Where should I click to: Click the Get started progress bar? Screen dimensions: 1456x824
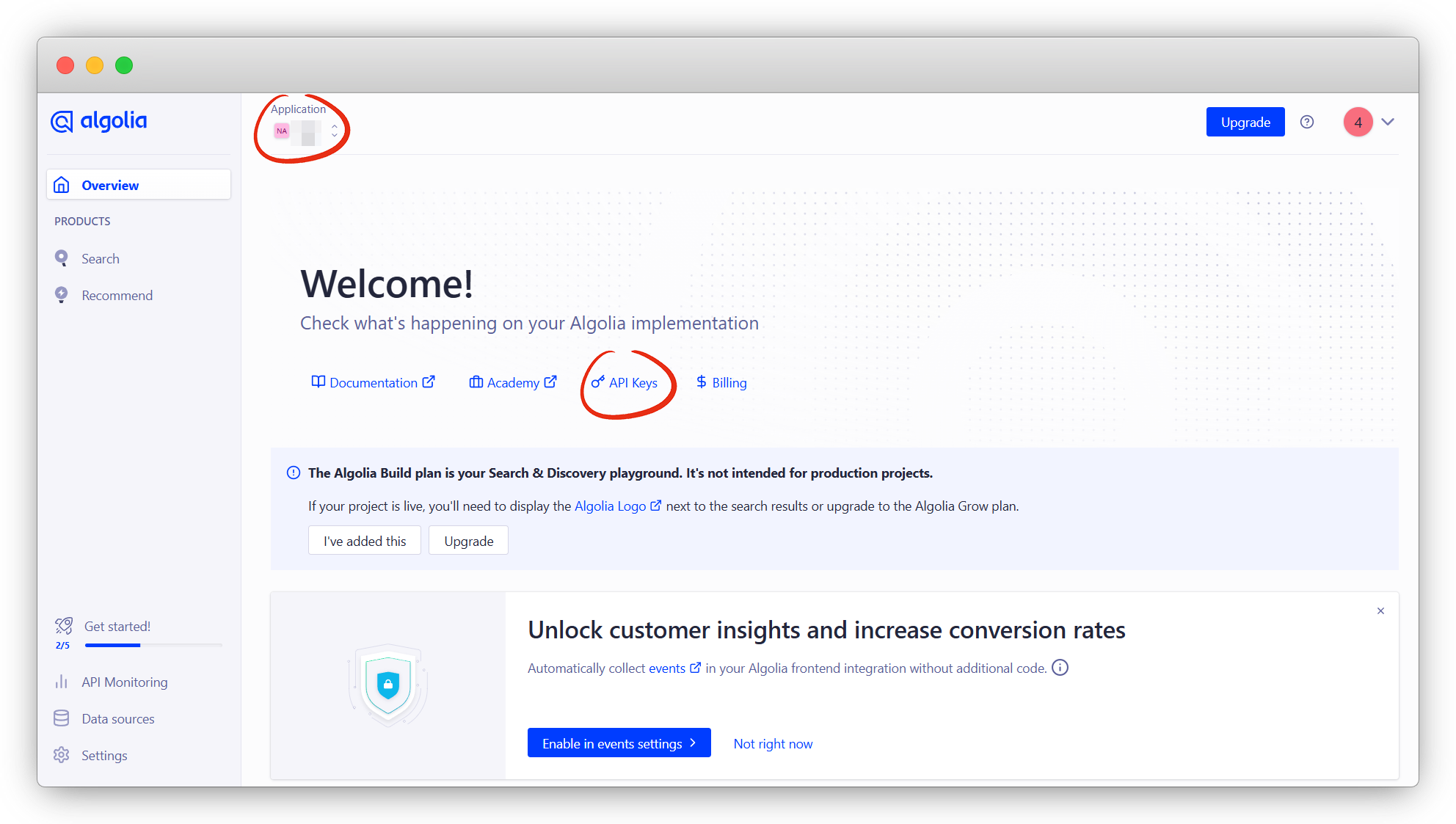tap(153, 645)
